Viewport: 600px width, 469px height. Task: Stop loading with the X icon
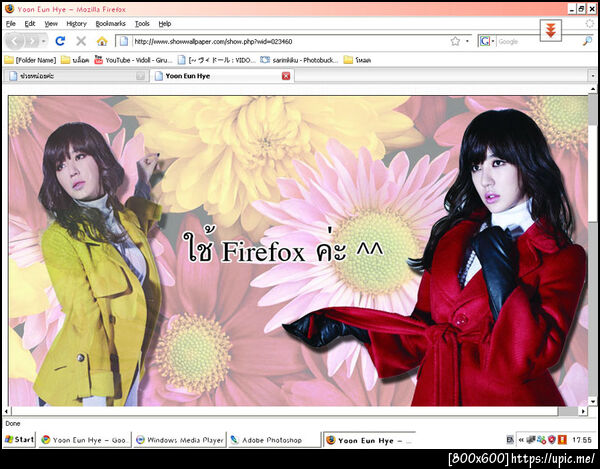(81, 41)
